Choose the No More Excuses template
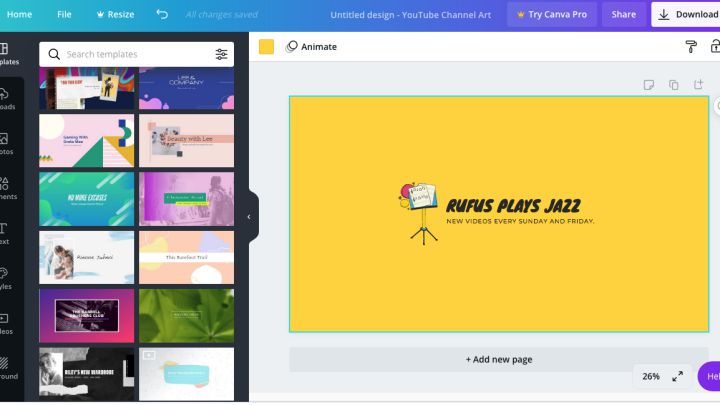The width and height of the screenshot is (720, 405). (87, 199)
